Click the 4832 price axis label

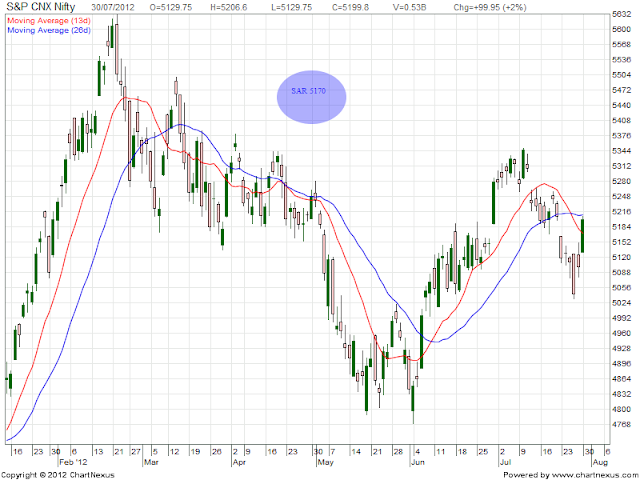point(622,394)
